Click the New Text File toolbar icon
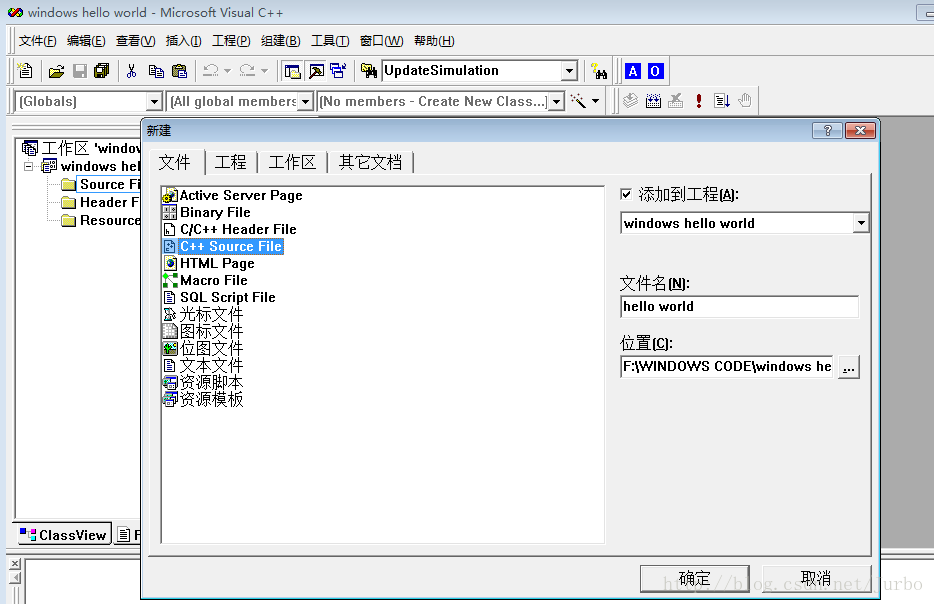This screenshot has width=934, height=604. (25, 71)
